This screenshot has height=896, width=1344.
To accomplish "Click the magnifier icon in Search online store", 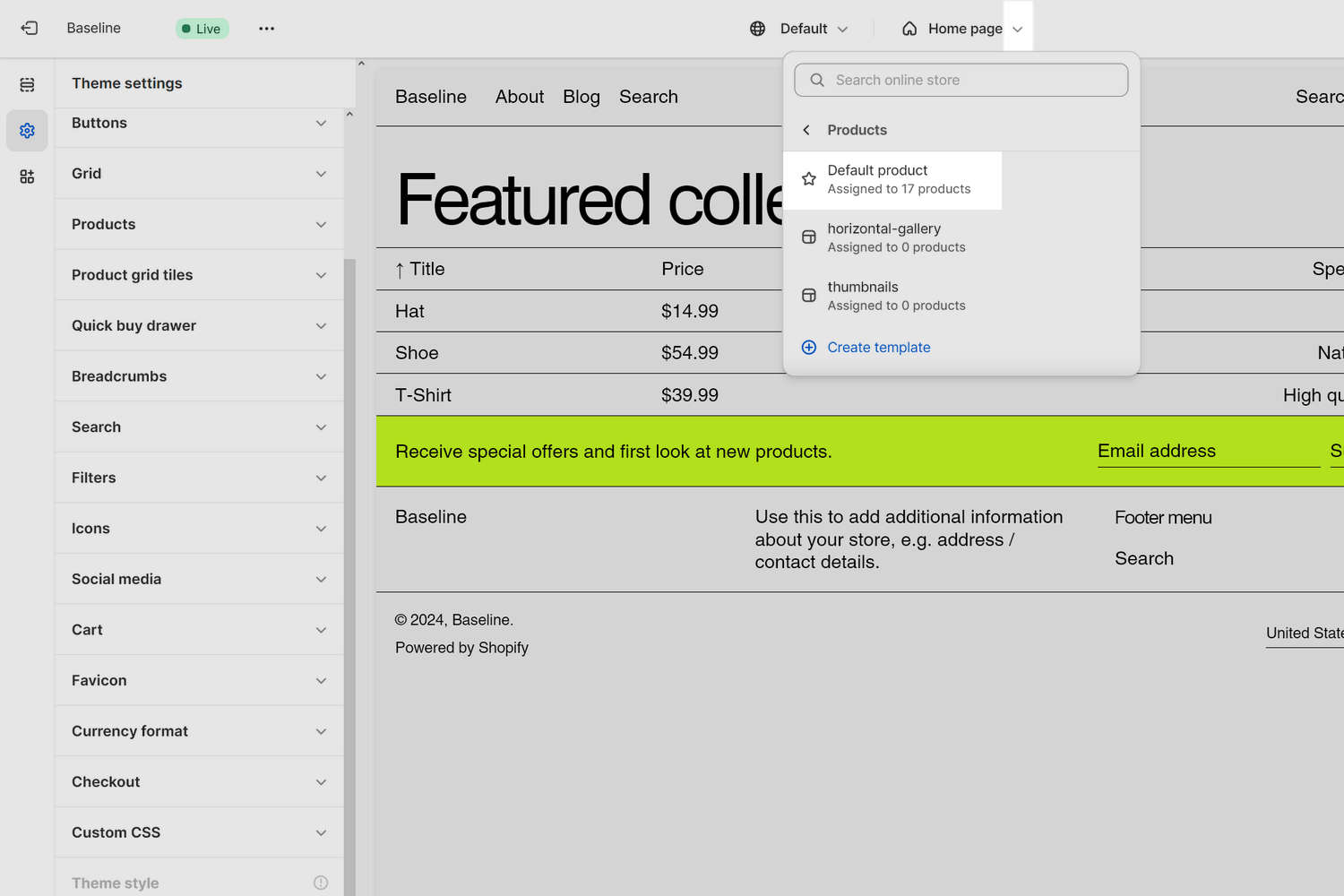I will [x=816, y=80].
